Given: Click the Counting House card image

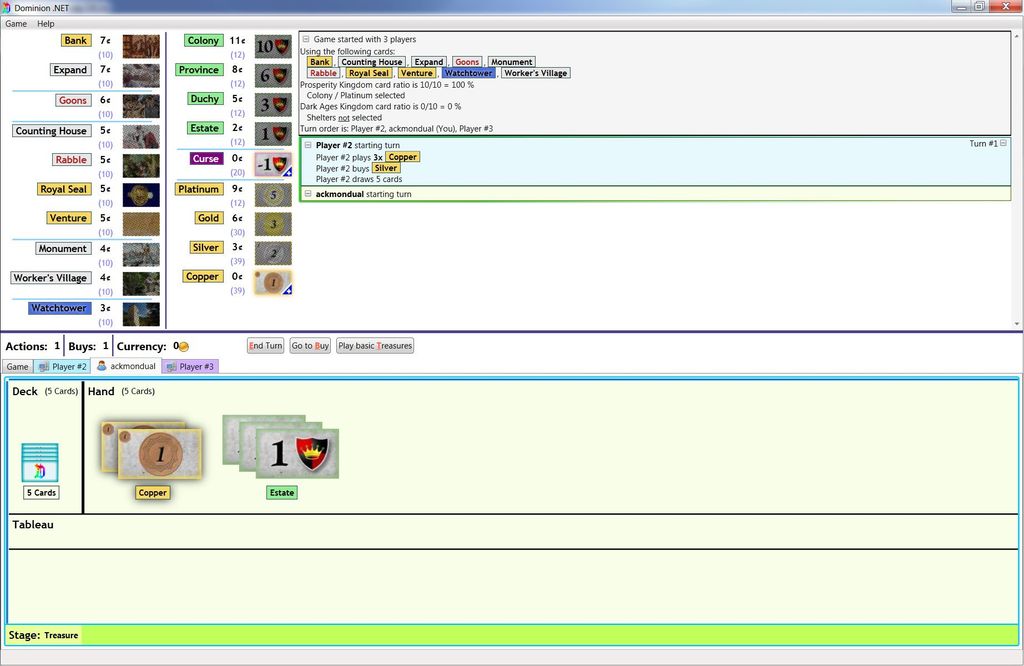Looking at the screenshot, I should 141,136.
